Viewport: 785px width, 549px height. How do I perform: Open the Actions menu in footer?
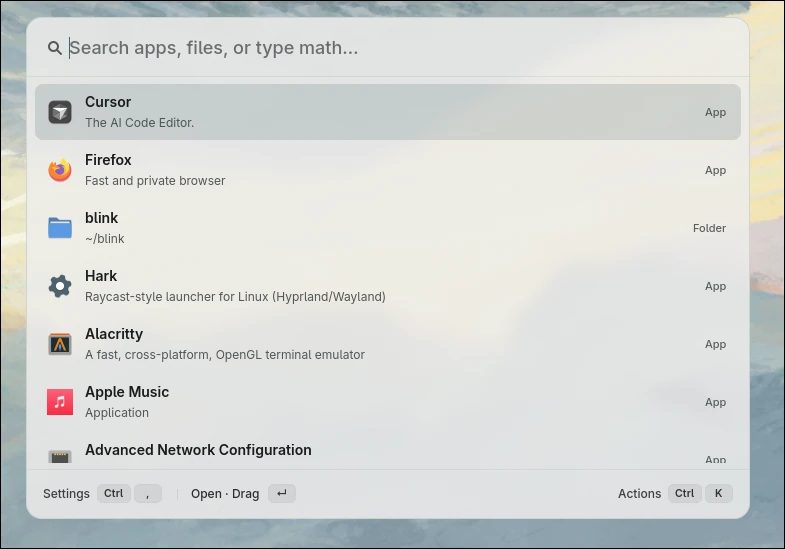coord(639,494)
